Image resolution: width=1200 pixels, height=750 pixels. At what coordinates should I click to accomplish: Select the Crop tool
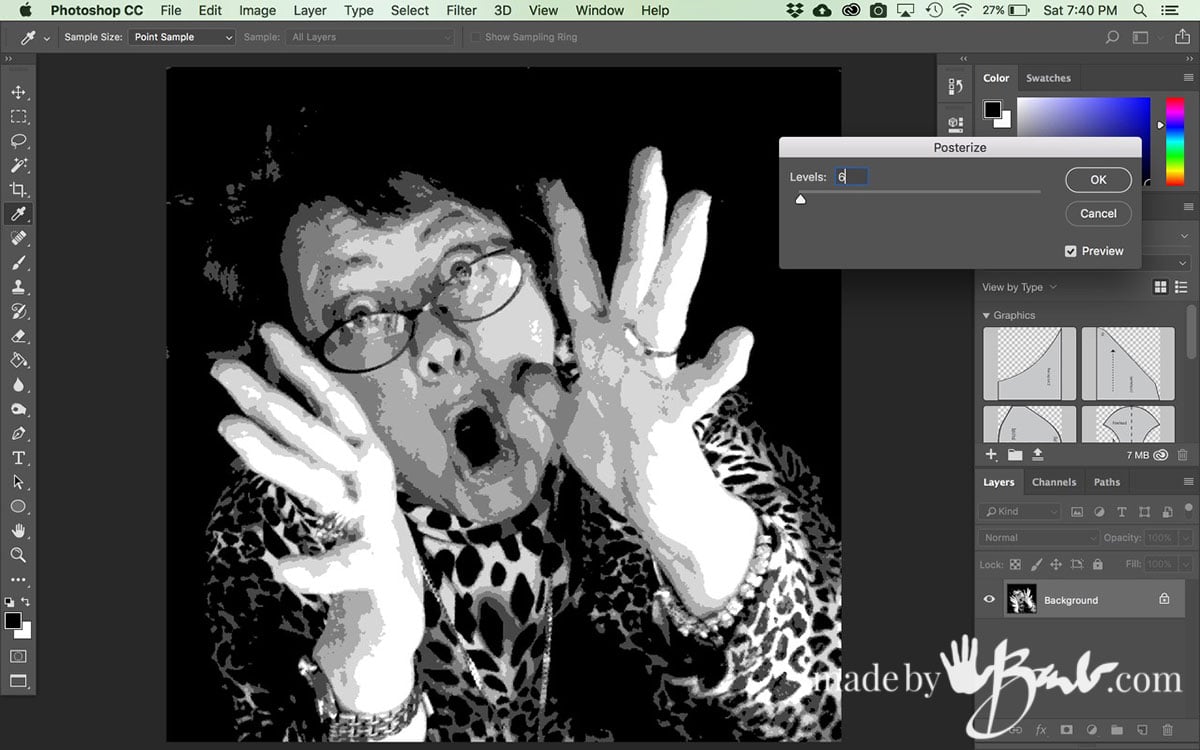click(18, 190)
